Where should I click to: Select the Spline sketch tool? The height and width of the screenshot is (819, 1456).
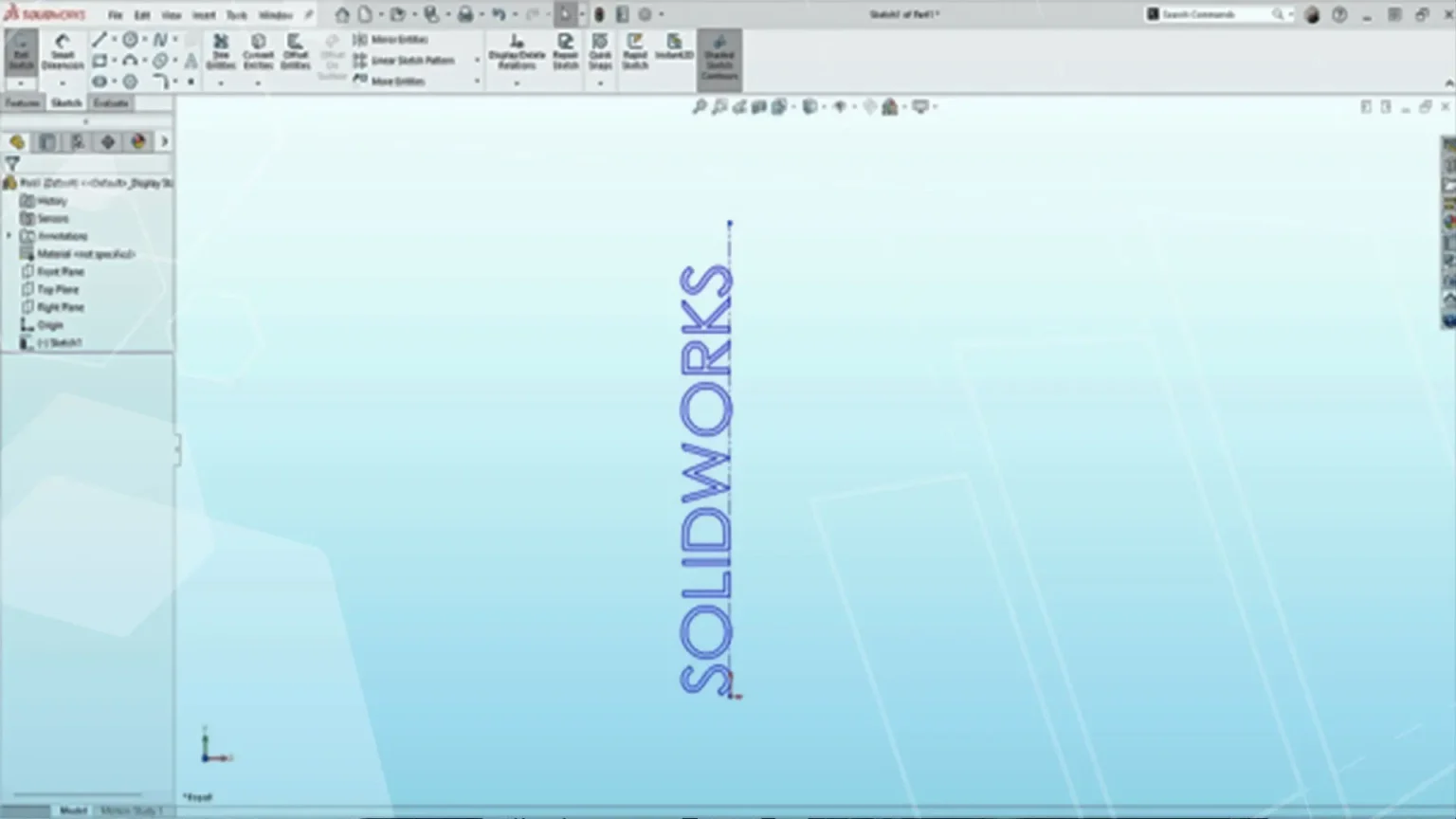click(x=160, y=40)
